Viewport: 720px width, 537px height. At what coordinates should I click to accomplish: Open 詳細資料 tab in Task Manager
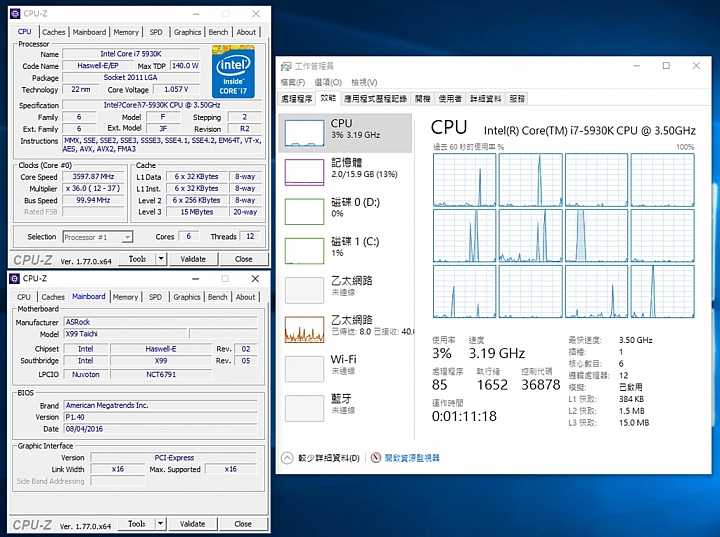[x=486, y=99]
